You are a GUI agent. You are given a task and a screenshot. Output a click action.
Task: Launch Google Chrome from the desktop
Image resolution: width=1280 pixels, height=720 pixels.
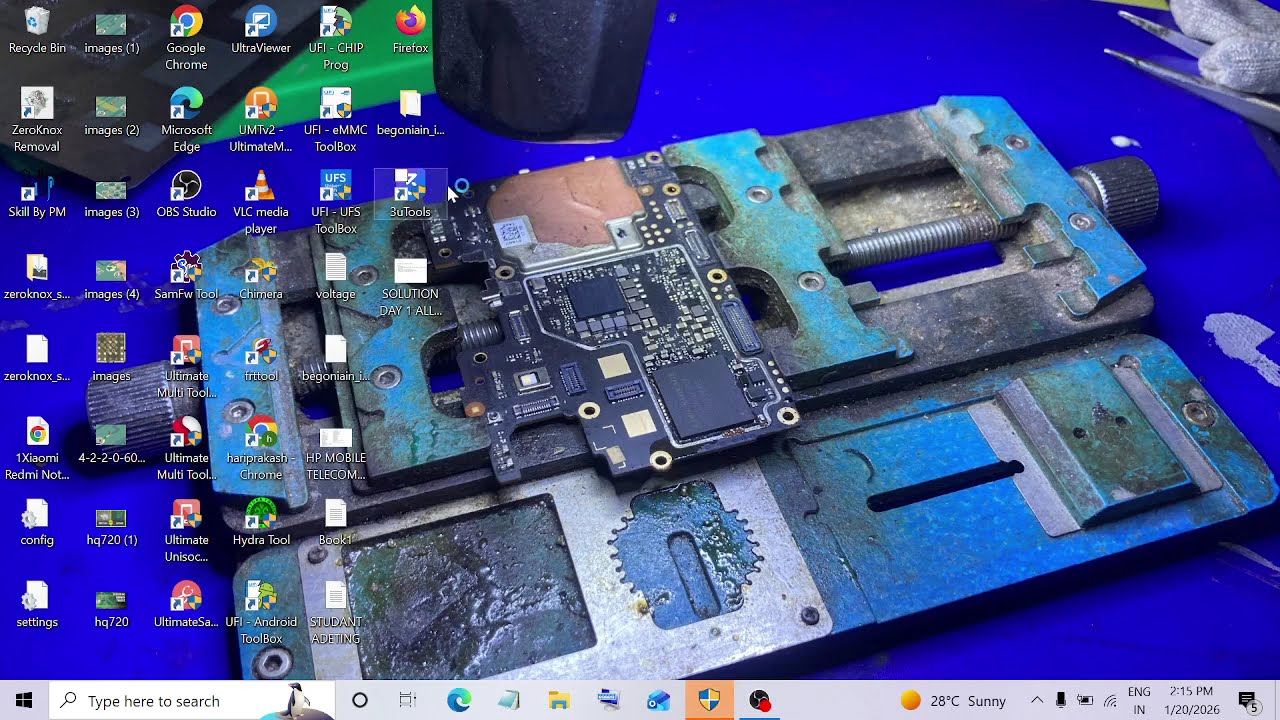[186, 38]
